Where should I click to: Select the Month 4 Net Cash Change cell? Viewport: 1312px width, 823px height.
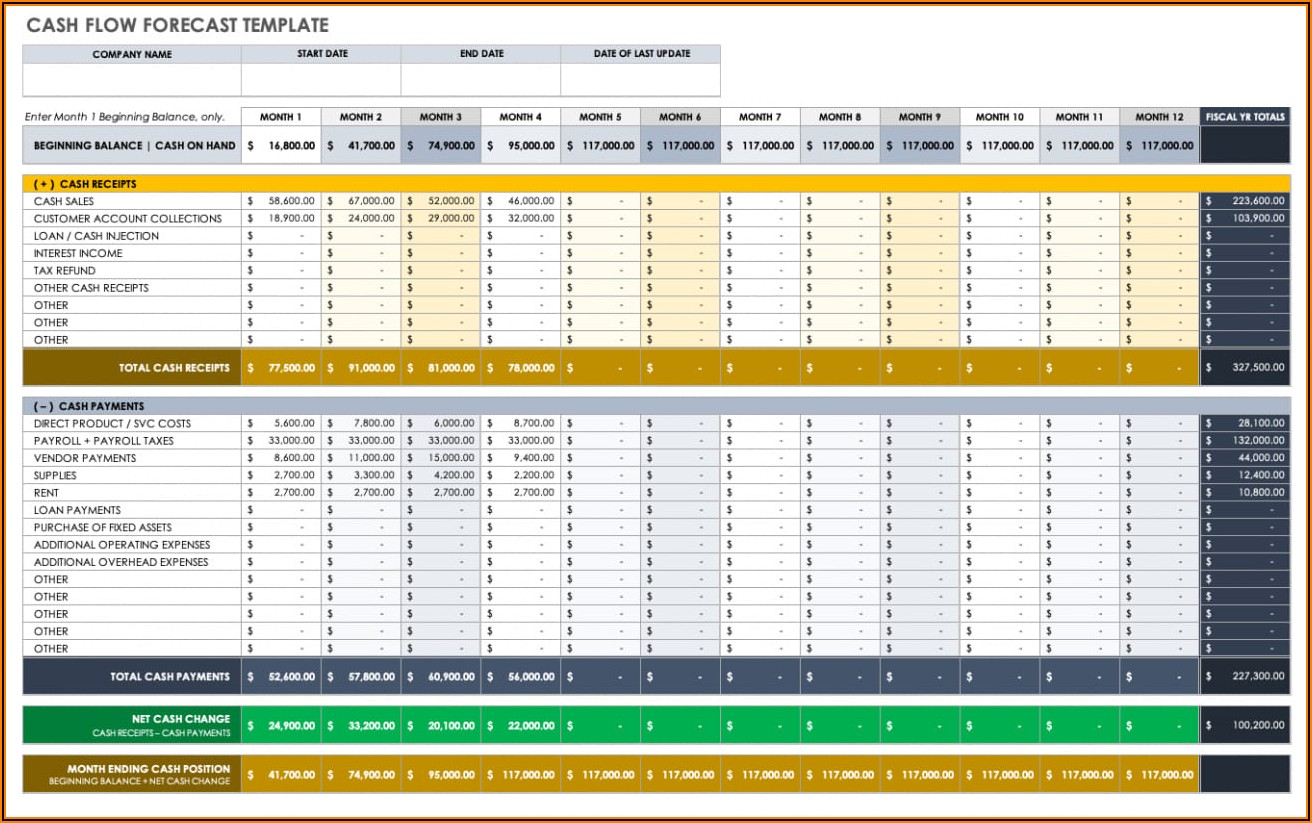(521, 726)
